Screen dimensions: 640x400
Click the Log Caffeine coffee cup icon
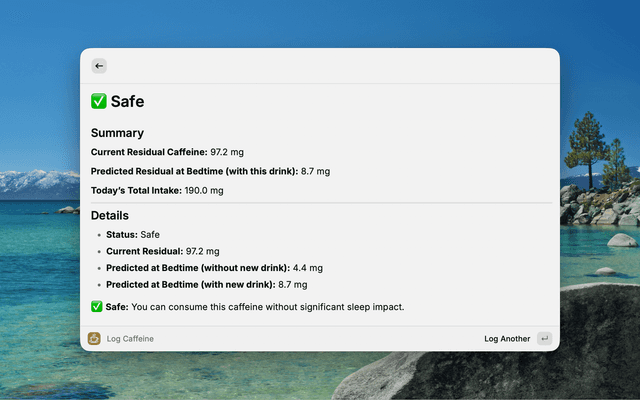coord(94,339)
